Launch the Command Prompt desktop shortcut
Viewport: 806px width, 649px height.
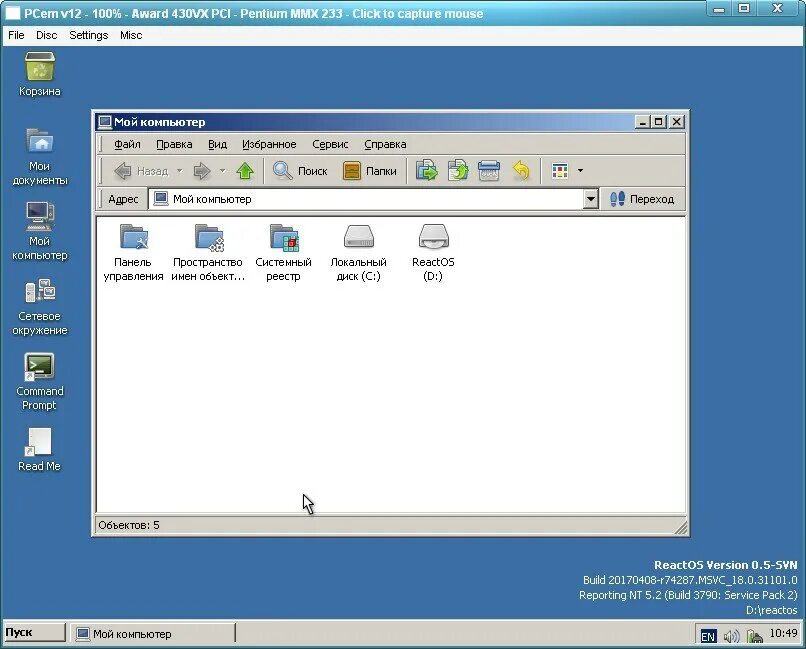tap(40, 382)
